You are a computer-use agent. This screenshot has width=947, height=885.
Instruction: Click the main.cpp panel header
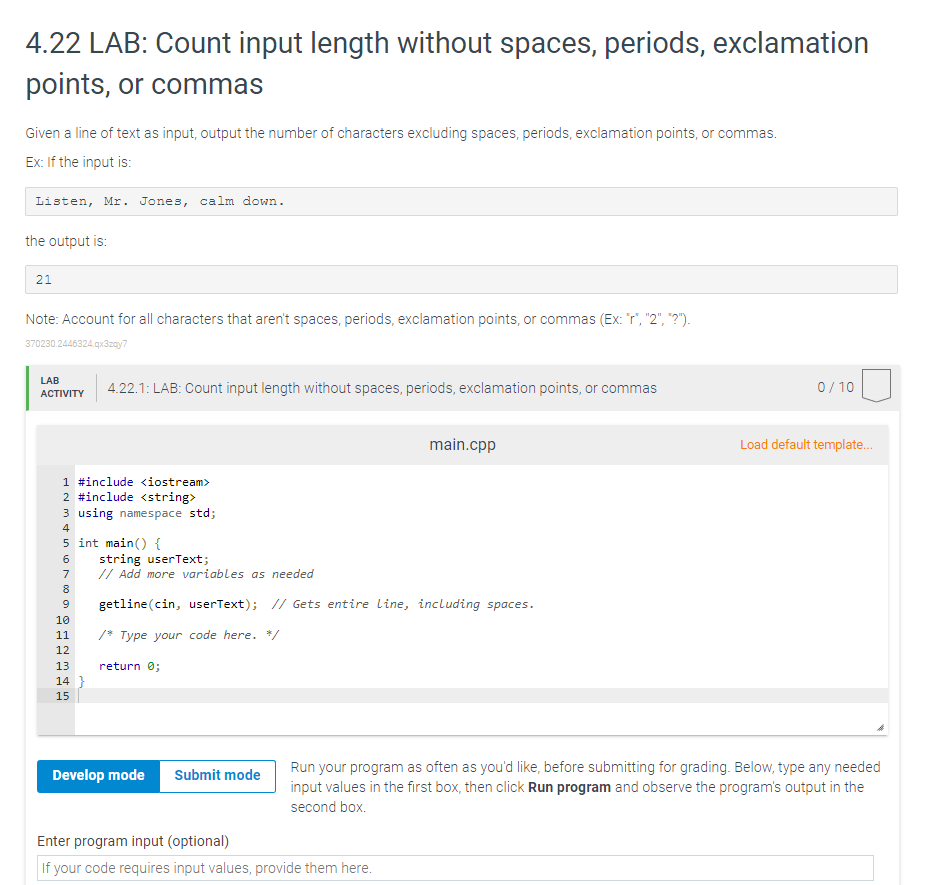coord(462,444)
